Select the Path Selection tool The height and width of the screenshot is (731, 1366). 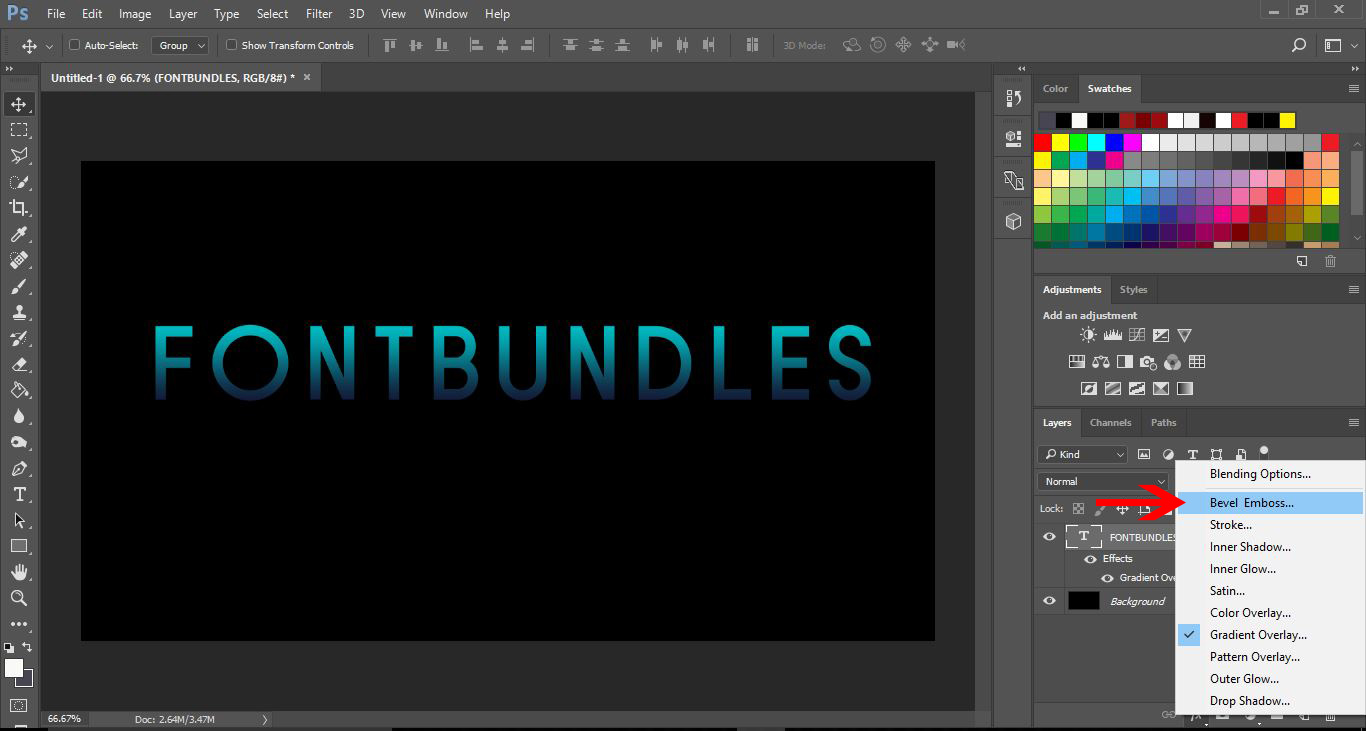[x=18, y=520]
